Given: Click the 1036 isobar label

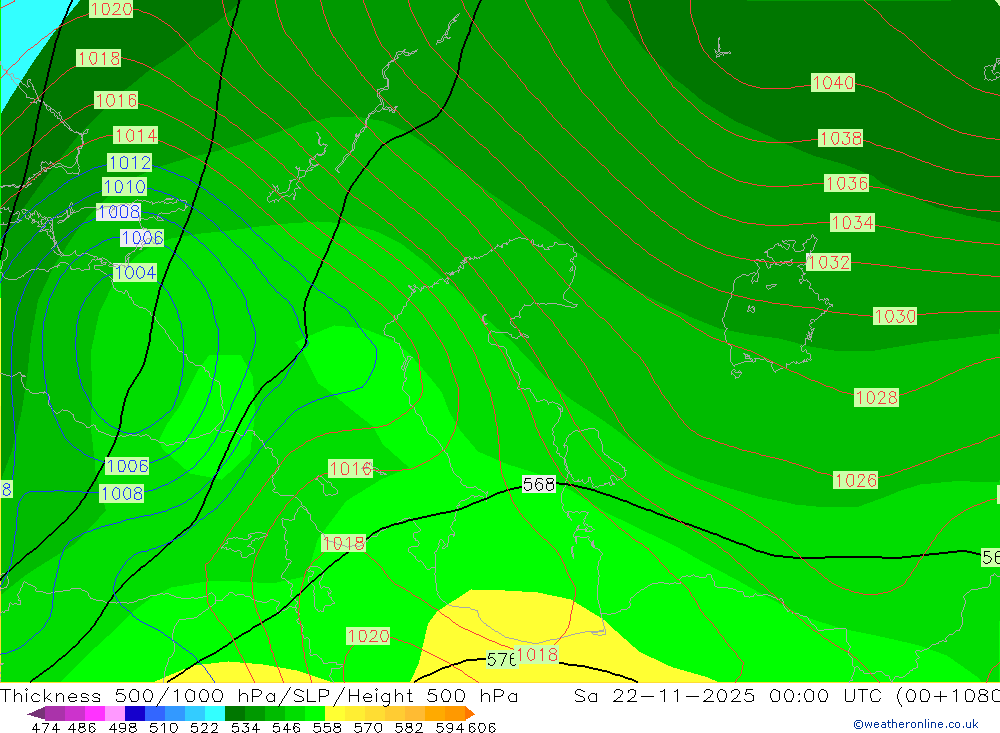Looking at the screenshot, I should point(847,183).
